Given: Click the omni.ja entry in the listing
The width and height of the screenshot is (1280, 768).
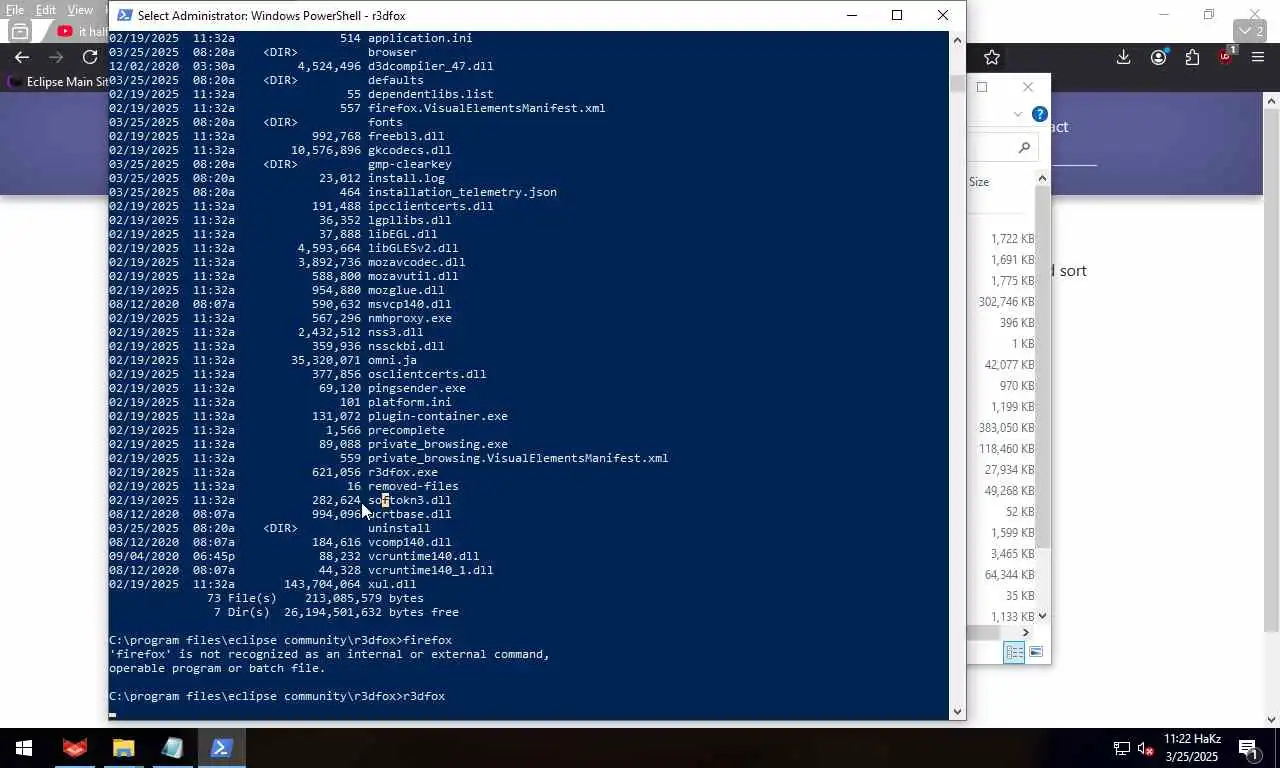Looking at the screenshot, I should 392,360.
